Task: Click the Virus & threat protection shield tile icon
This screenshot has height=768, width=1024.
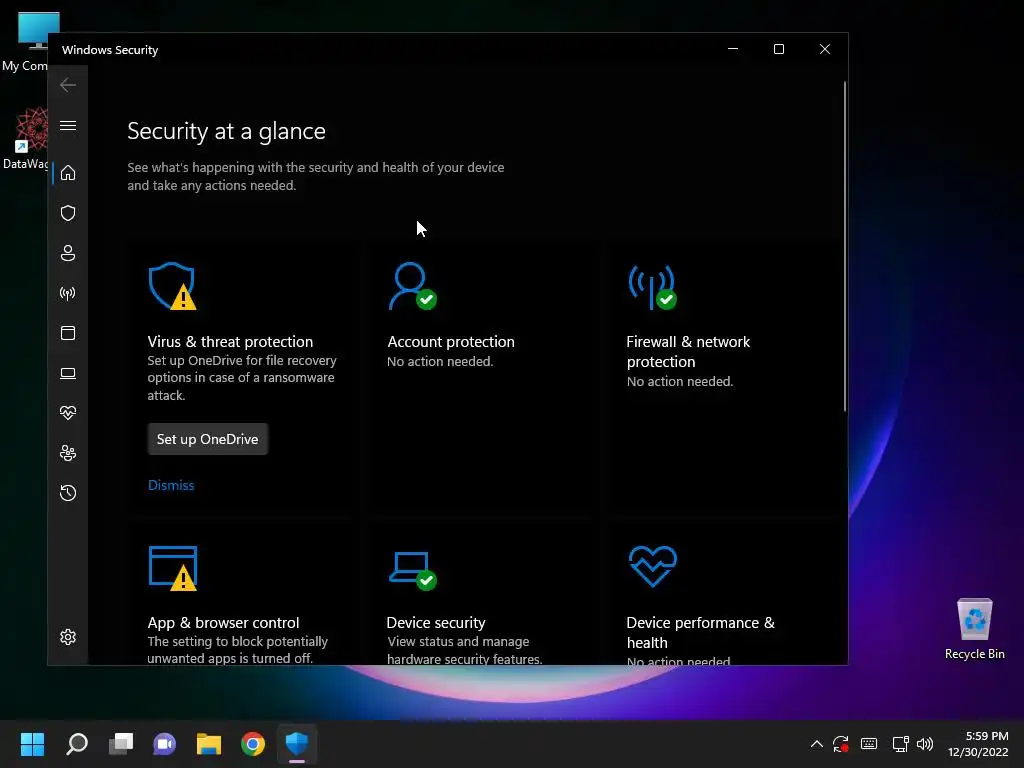Action: click(172, 286)
